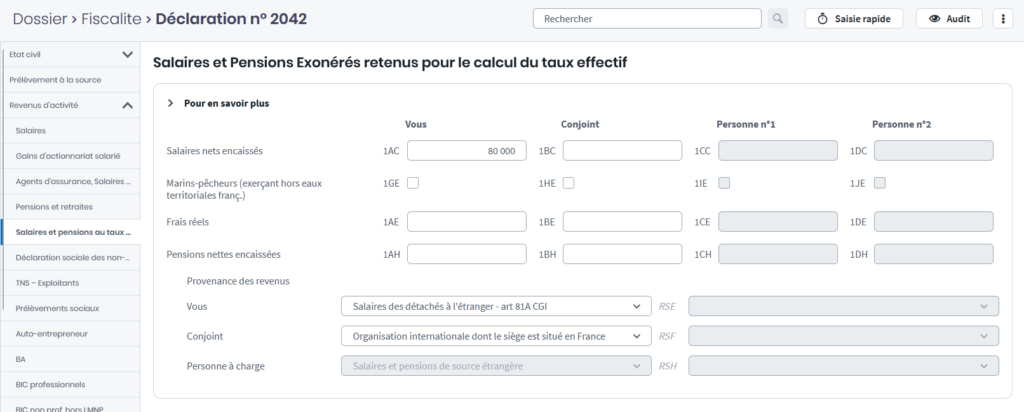Viewport: 1024px width, 412px height.
Task: Click the 1AC Salaires nets encaissés field
Action: click(x=466, y=151)
